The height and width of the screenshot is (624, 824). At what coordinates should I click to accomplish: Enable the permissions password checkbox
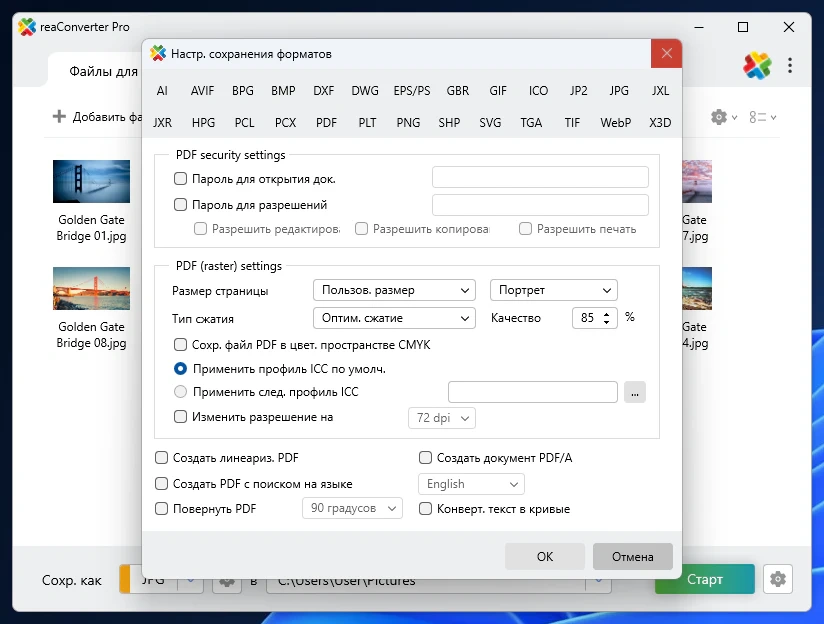tap(180, 204)
